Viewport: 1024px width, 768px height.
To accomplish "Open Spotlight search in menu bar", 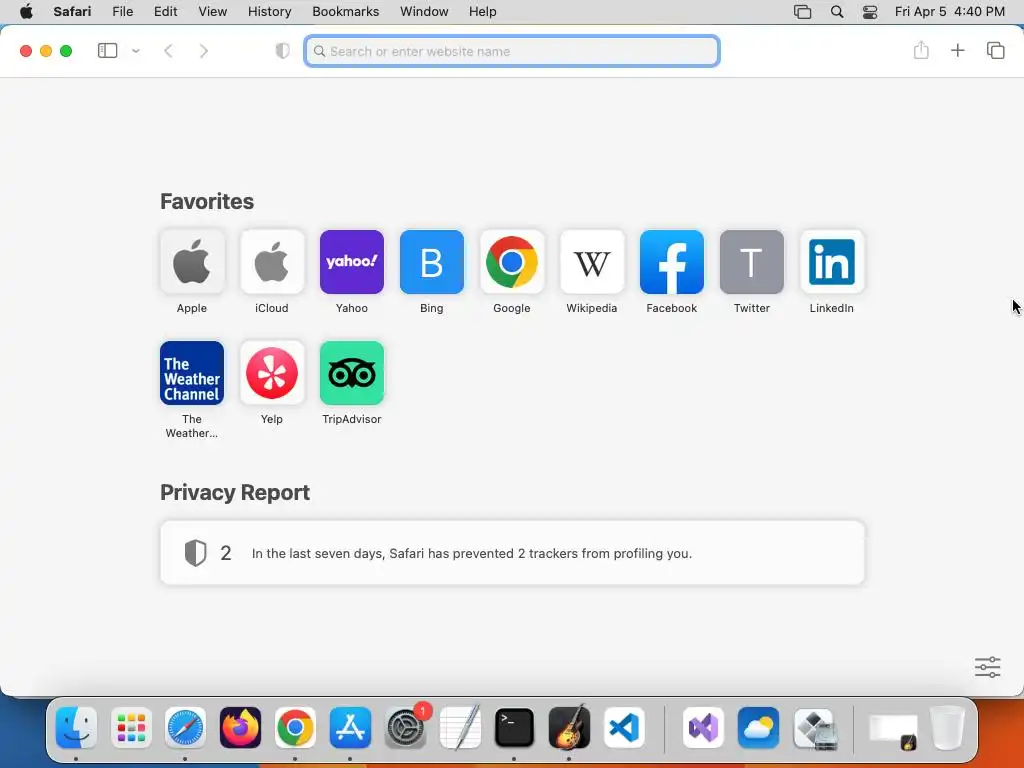I will click(837, 12).
